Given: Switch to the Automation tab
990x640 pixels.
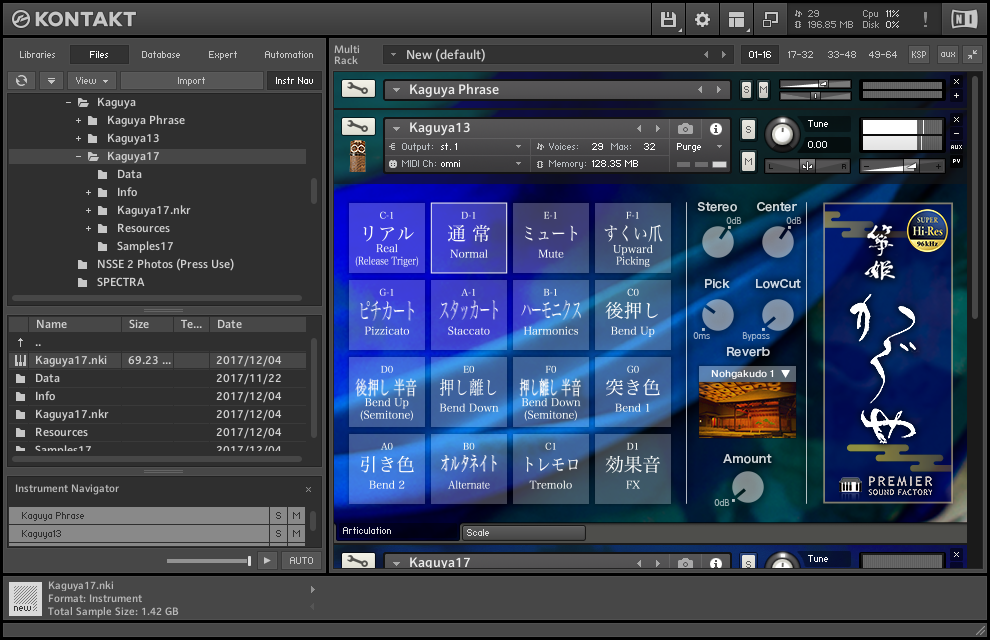Looking at the screenshot, I should click(289, 55).
